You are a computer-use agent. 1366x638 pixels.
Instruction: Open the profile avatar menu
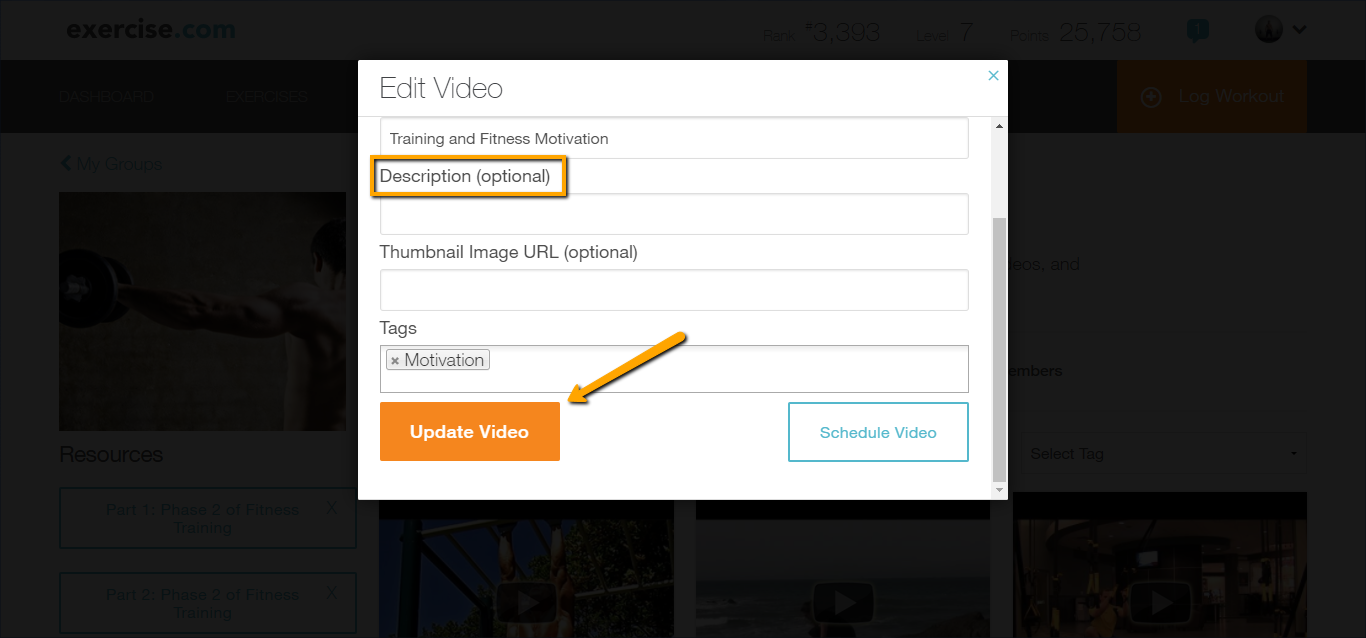click(1268, 29)
